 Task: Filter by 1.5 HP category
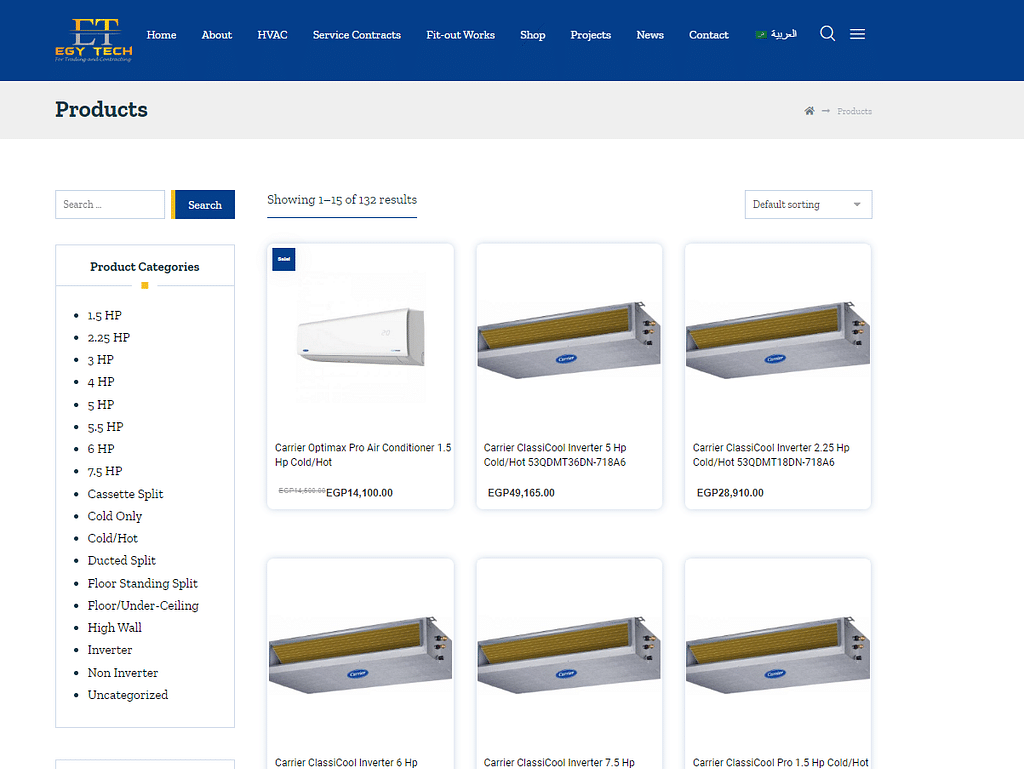(x=104, y=315)
